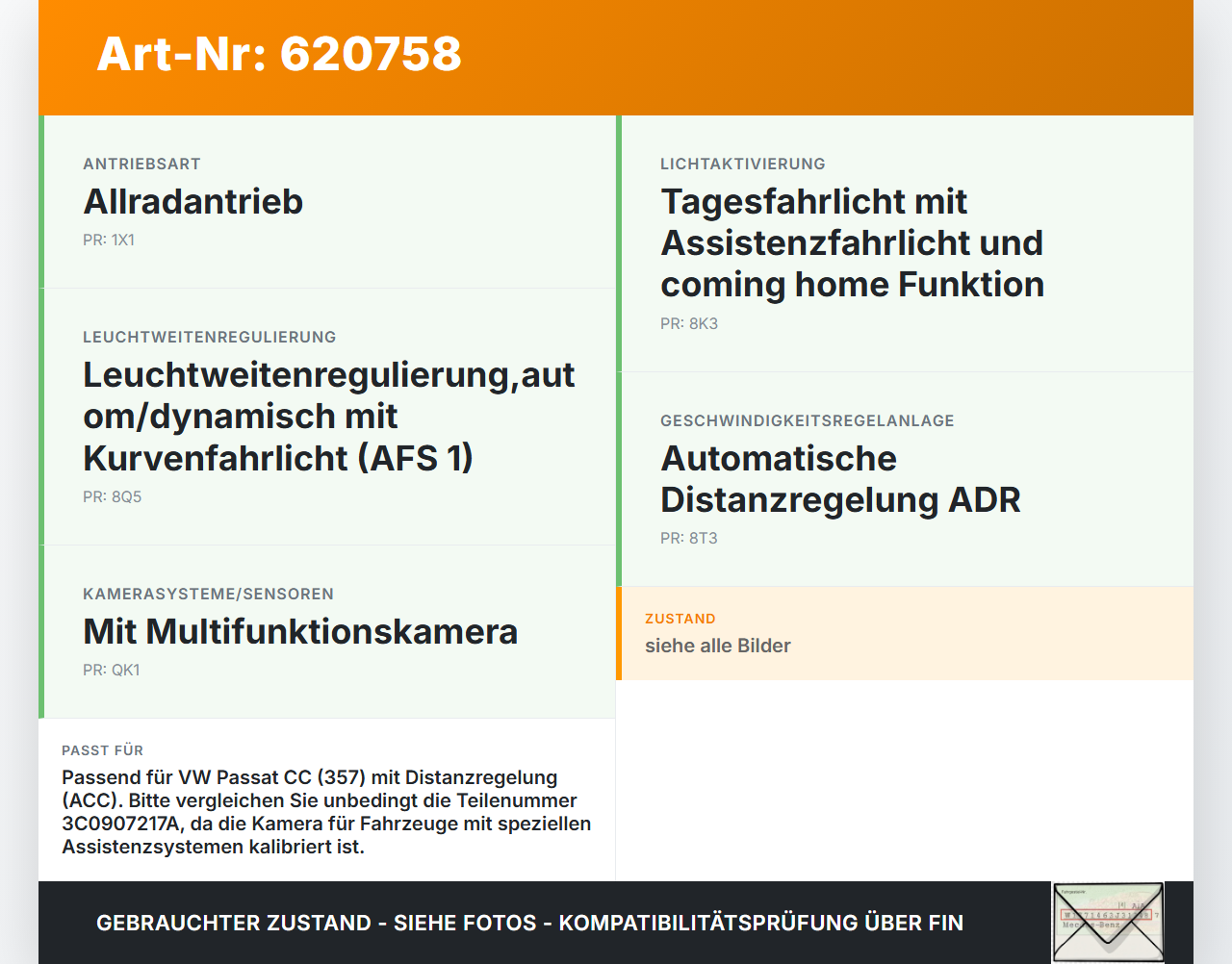This screenshot has width=1232, height=964.
Task: Click the LICHTAKTIVIERUNG label
Action: (743, 165)
